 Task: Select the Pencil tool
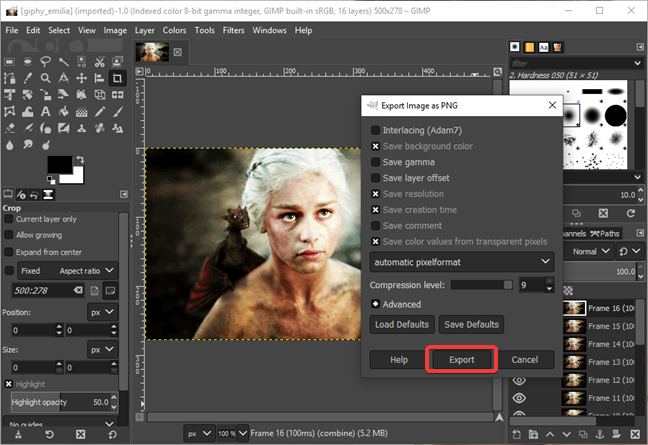(100, 112)
